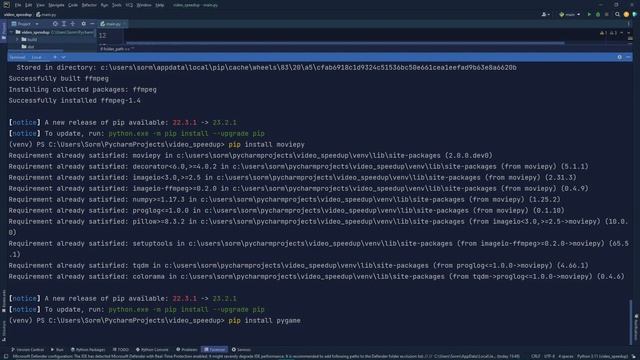Open the Problems tool window
The image size is (640, 360).
pyautogui.click(x=187, y=350)
